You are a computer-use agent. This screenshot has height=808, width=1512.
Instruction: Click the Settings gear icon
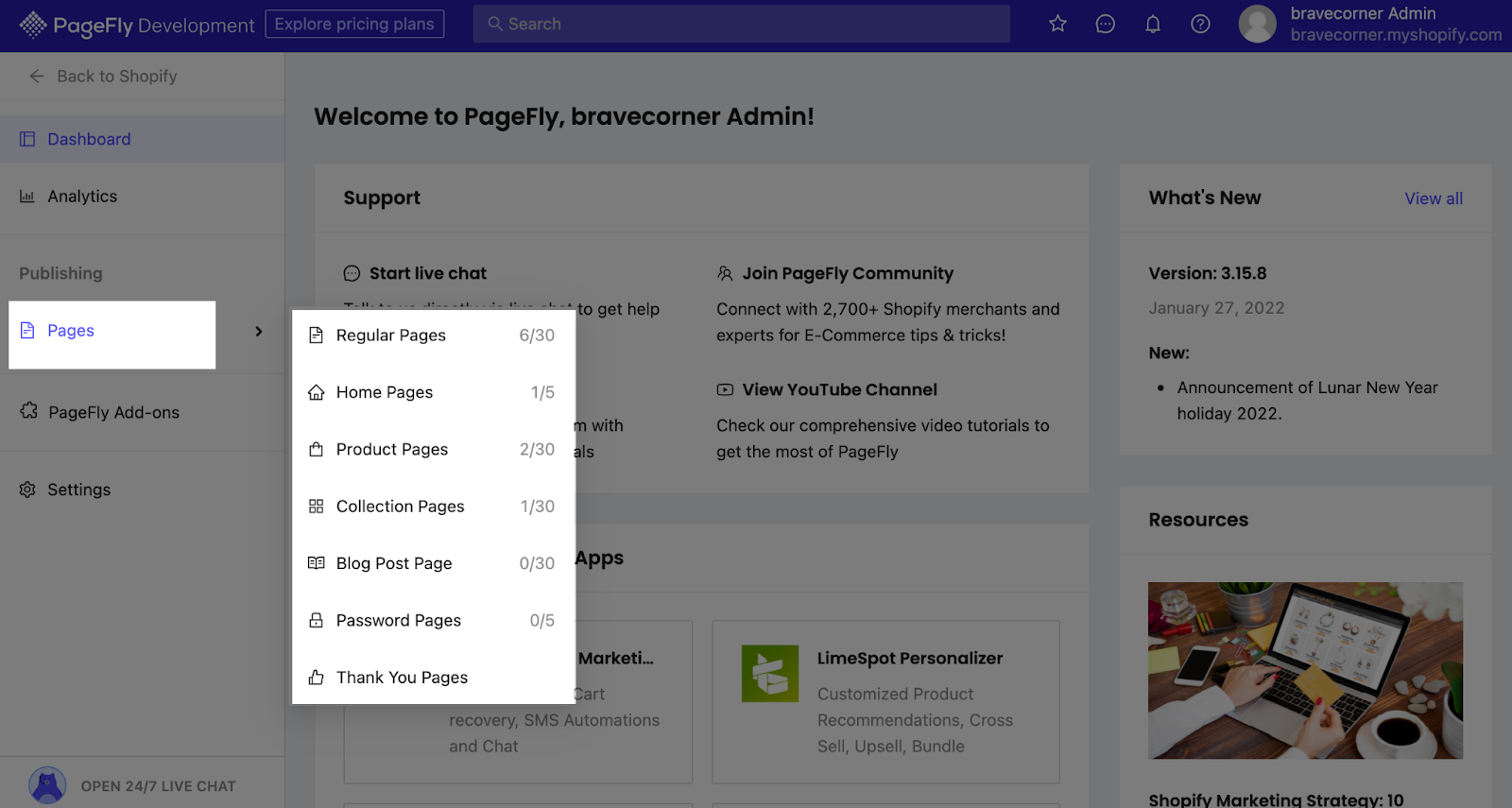(27, 489)
